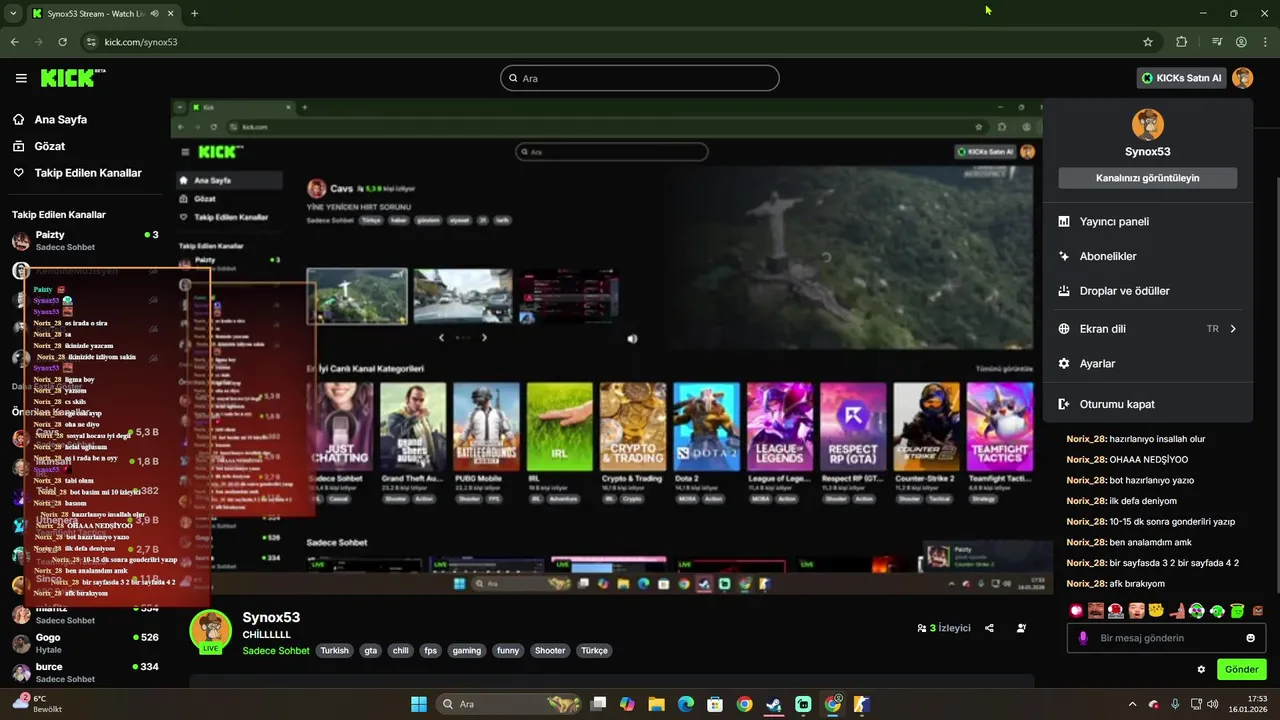This screenshot has height=720, width=1280.
Task: Click Norix_28 username in afk bırakıyom message
Action: (1087, 584)
